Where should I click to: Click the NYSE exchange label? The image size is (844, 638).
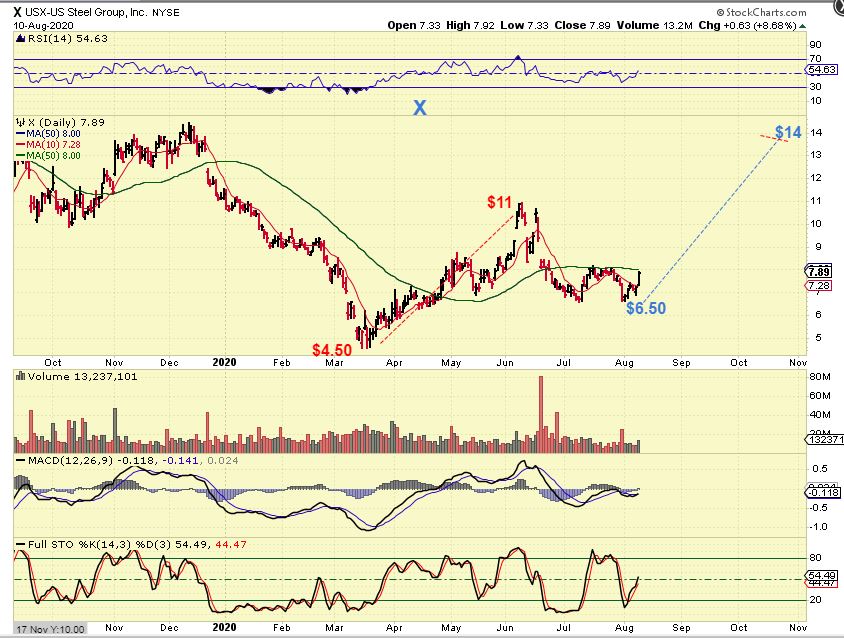point(166,12)
